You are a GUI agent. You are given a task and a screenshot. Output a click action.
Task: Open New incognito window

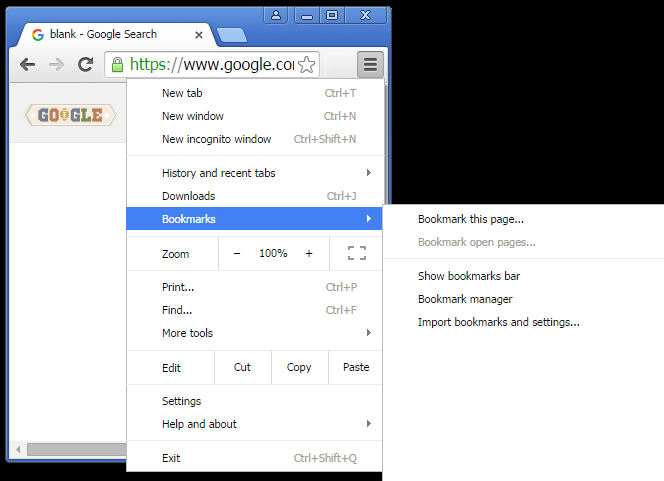(255, 139)
